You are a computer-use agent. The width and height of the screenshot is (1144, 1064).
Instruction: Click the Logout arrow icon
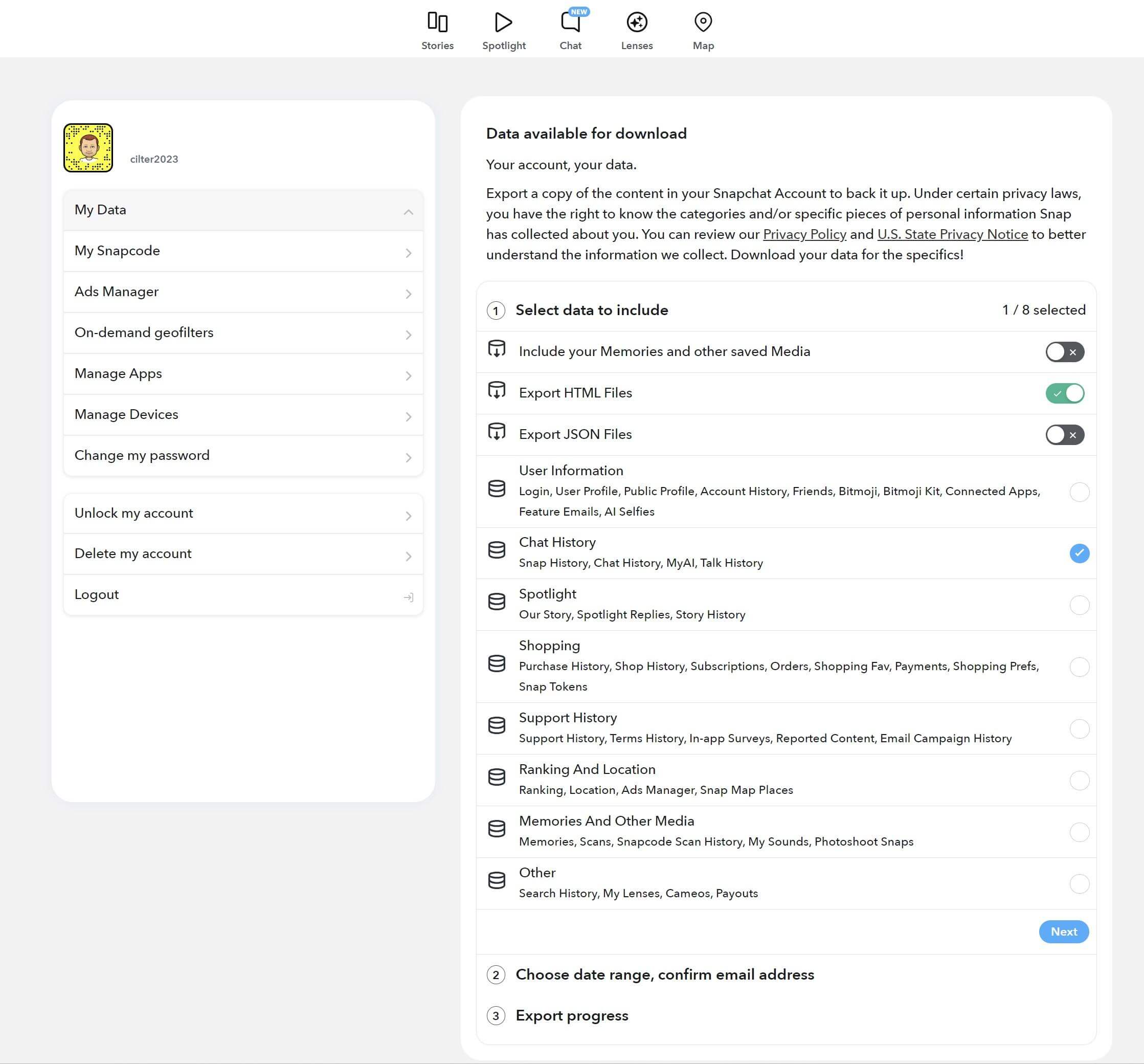tap(409, 597)
